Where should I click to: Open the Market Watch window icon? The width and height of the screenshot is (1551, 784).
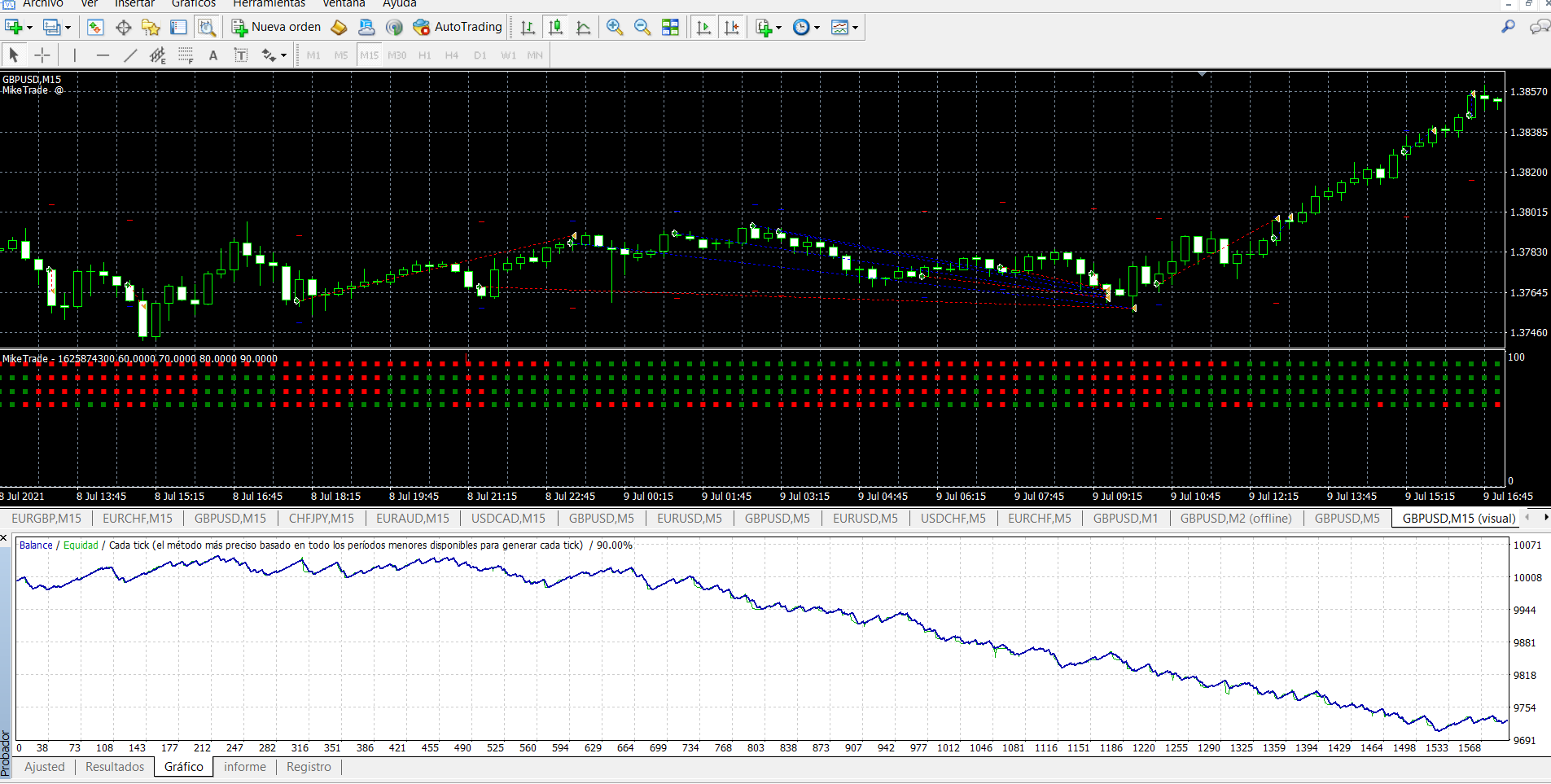pos(95,27)
